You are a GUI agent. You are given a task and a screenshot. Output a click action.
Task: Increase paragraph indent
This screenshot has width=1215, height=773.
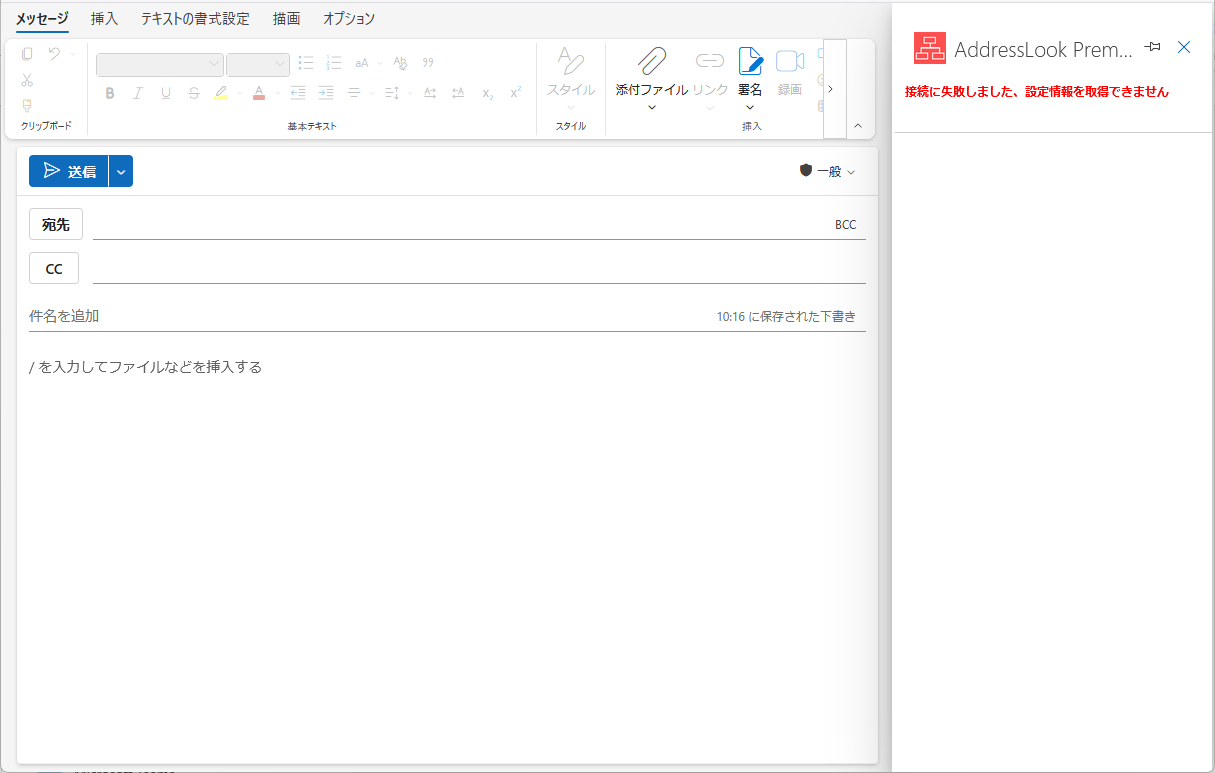(x=325, y=93)
